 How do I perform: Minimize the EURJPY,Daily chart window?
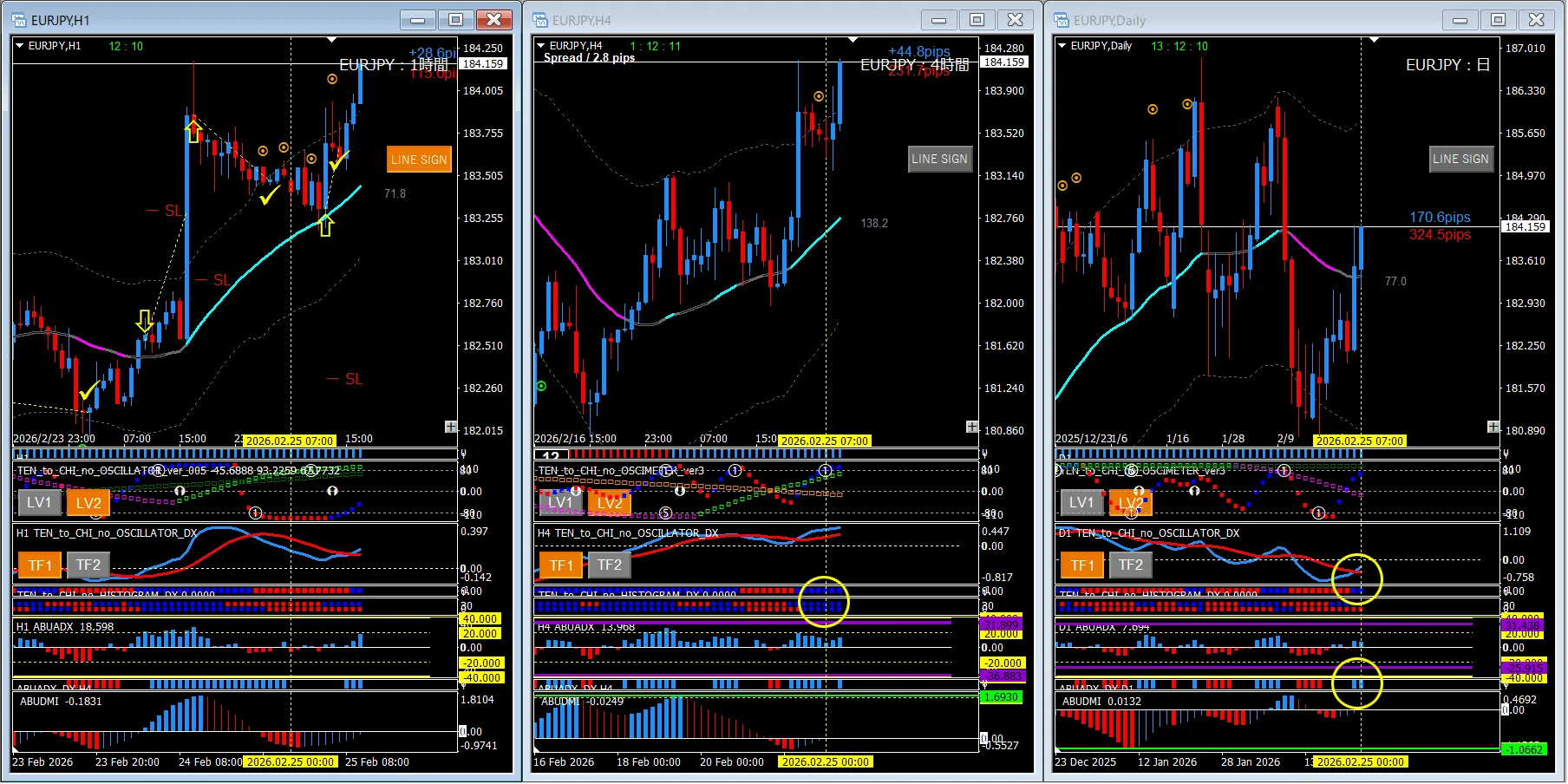point(1460,19)
